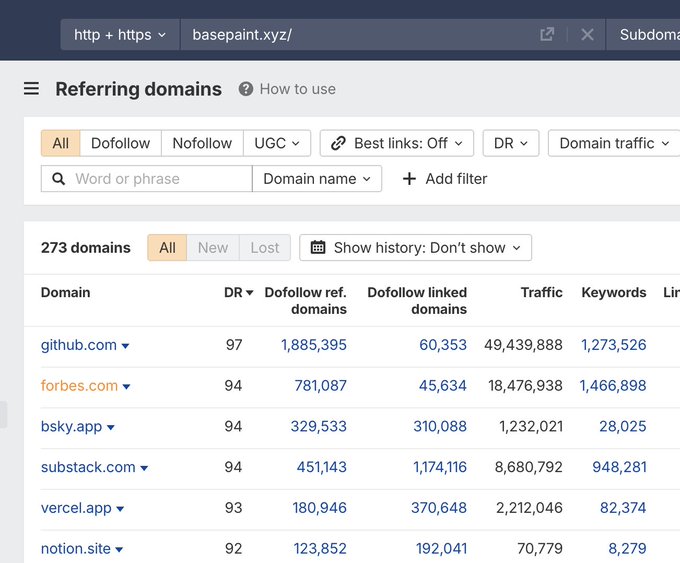Sort by Traffic column header

click(542, 292)
